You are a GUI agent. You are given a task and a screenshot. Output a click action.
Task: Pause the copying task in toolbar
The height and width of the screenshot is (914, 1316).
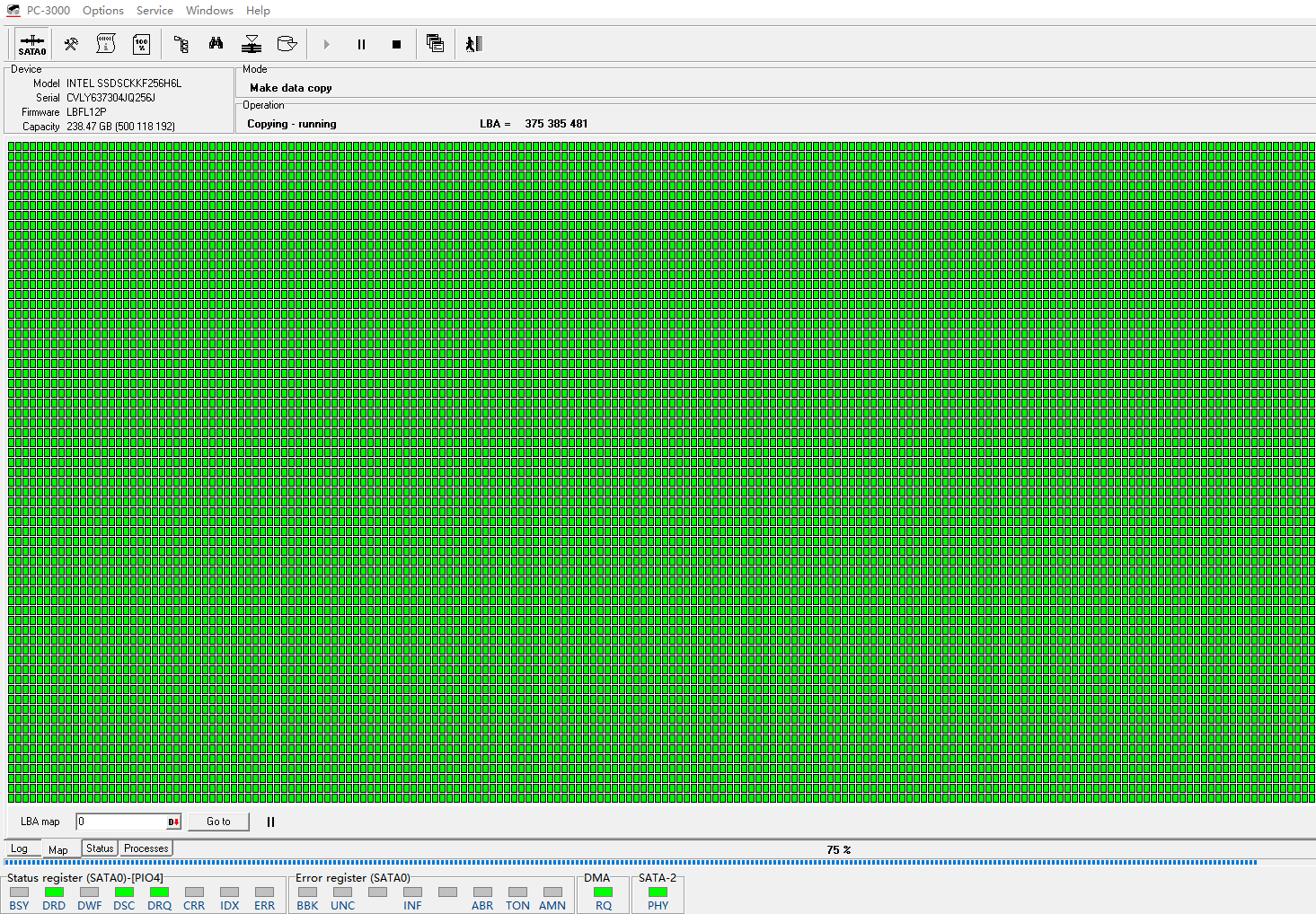[361, 44]
